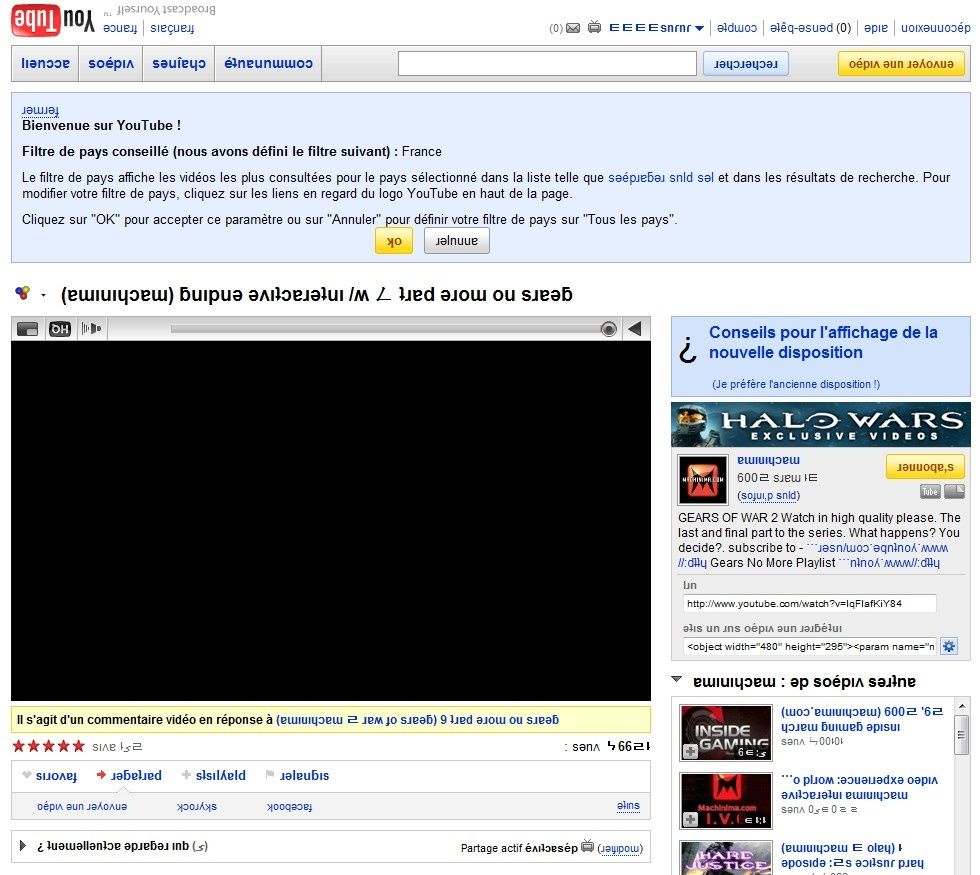
Task: Click 'Je préfère l'ancienne disposition !'
Action: coord(796,384)
